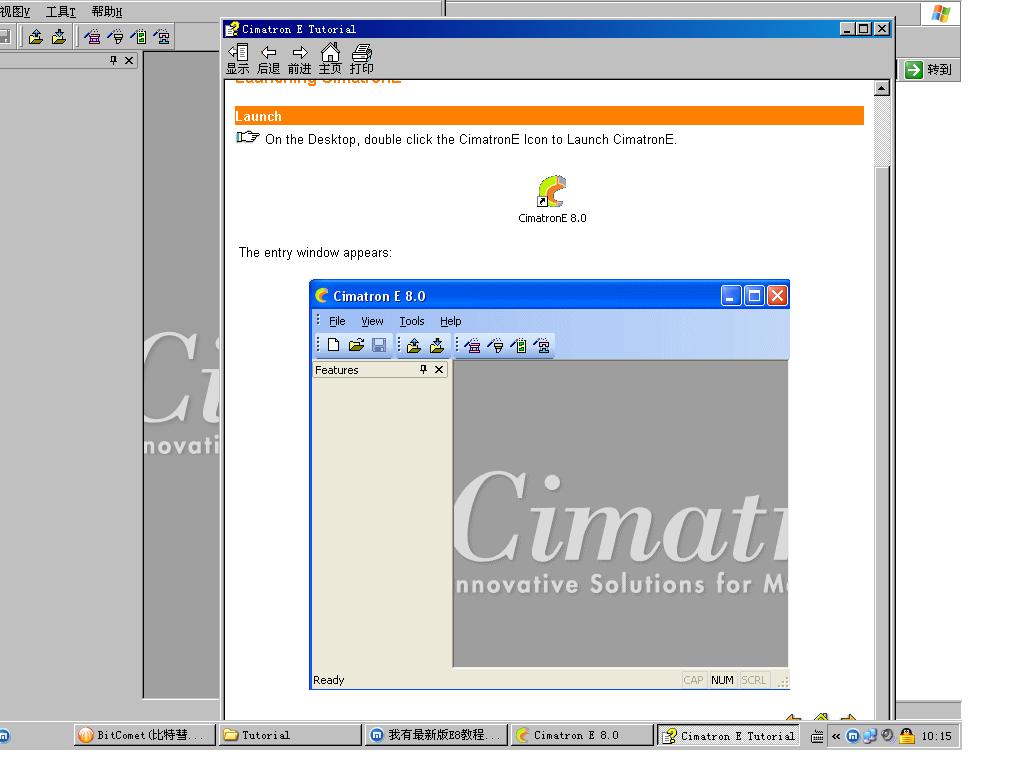This screenshot has width=1024, height=768.
Task: Click Save disk icon in the tutorial's screenshot
Action: pos(379,345)
